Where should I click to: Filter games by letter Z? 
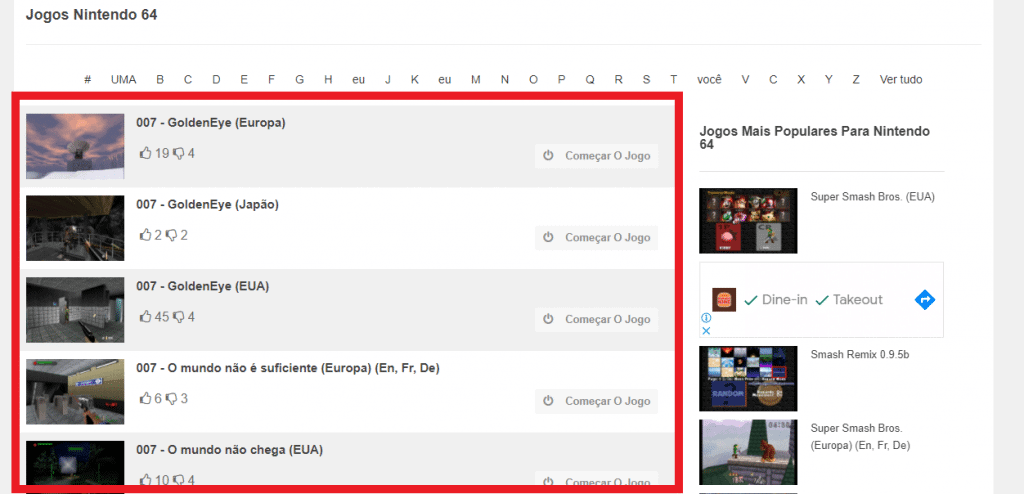856,80
